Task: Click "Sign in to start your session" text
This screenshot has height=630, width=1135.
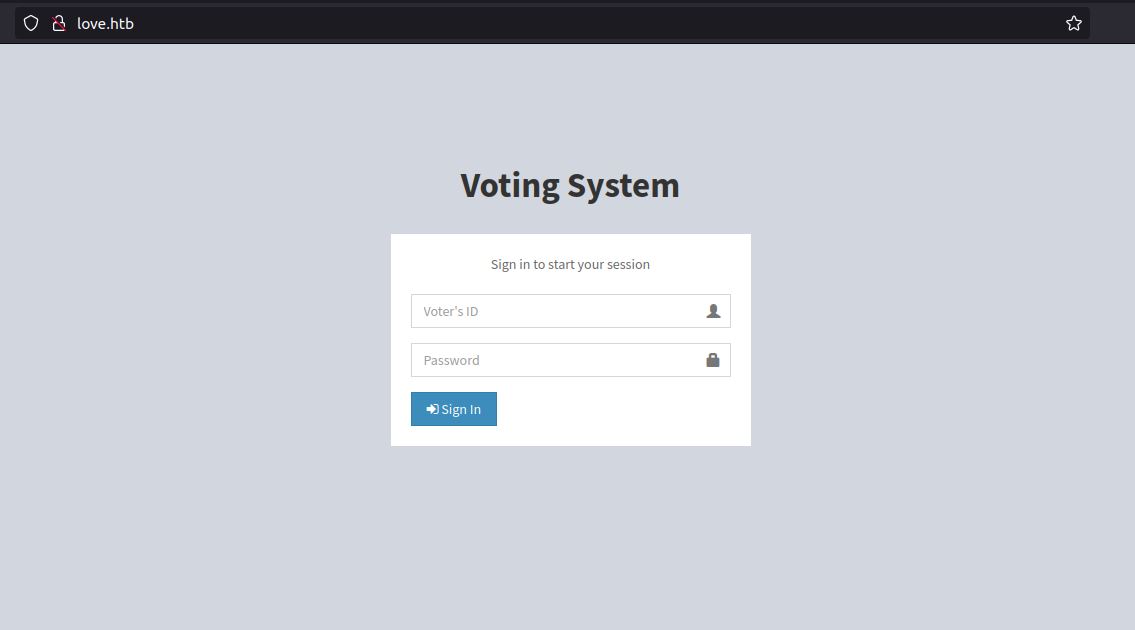Action: (x=570, y=264)
